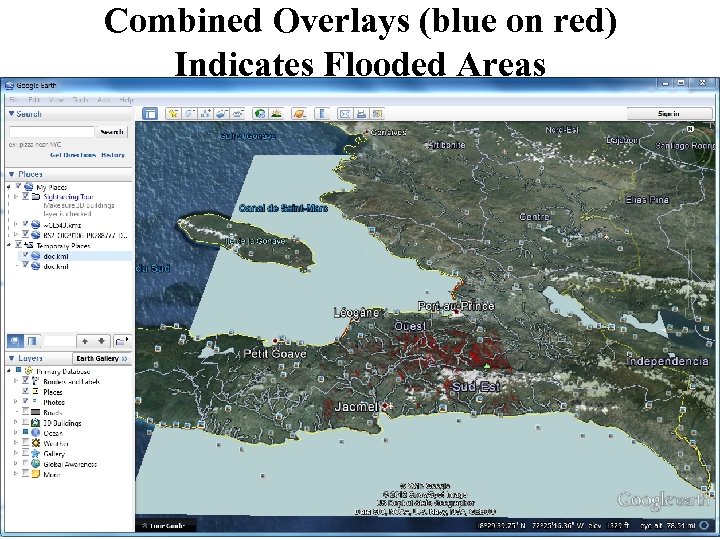Click the Weather sun layer icon
The width and height of the screenshot is (720, 540).
tap(35, 443)
